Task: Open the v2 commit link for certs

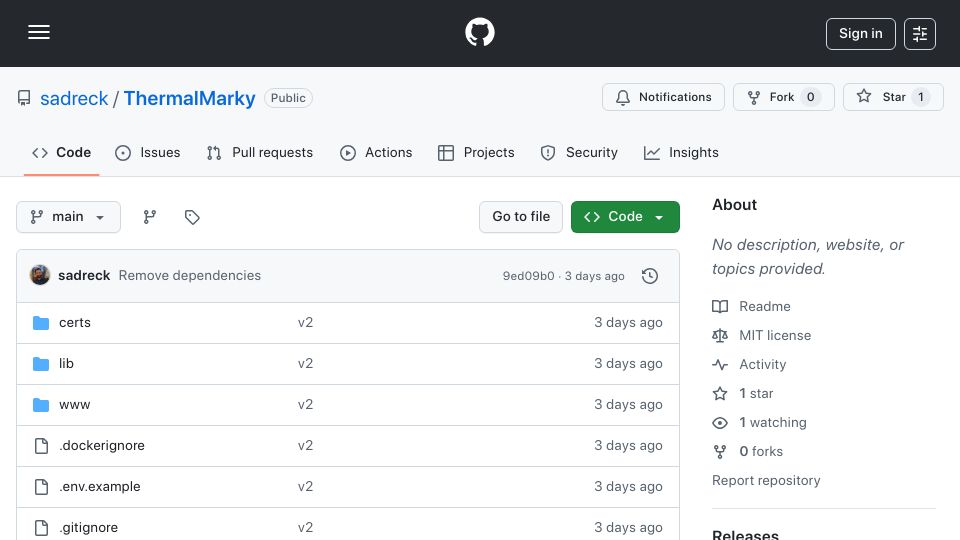Action: coord(306,323)
